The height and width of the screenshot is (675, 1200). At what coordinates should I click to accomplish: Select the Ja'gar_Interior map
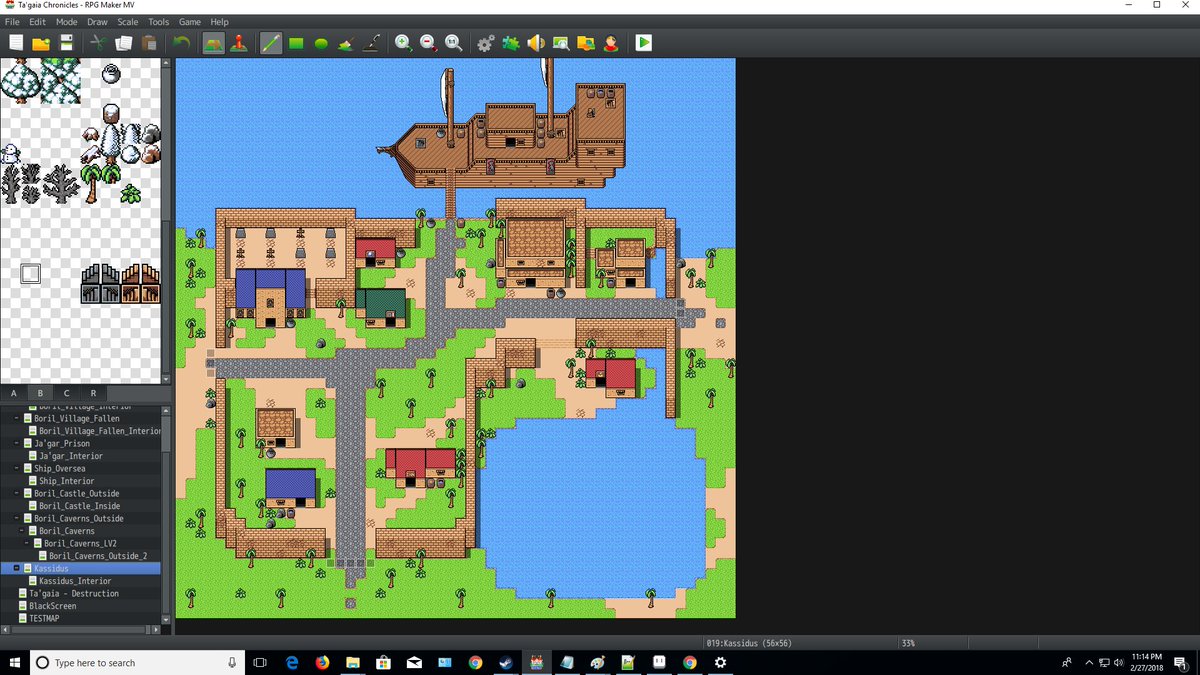[71, 456]
